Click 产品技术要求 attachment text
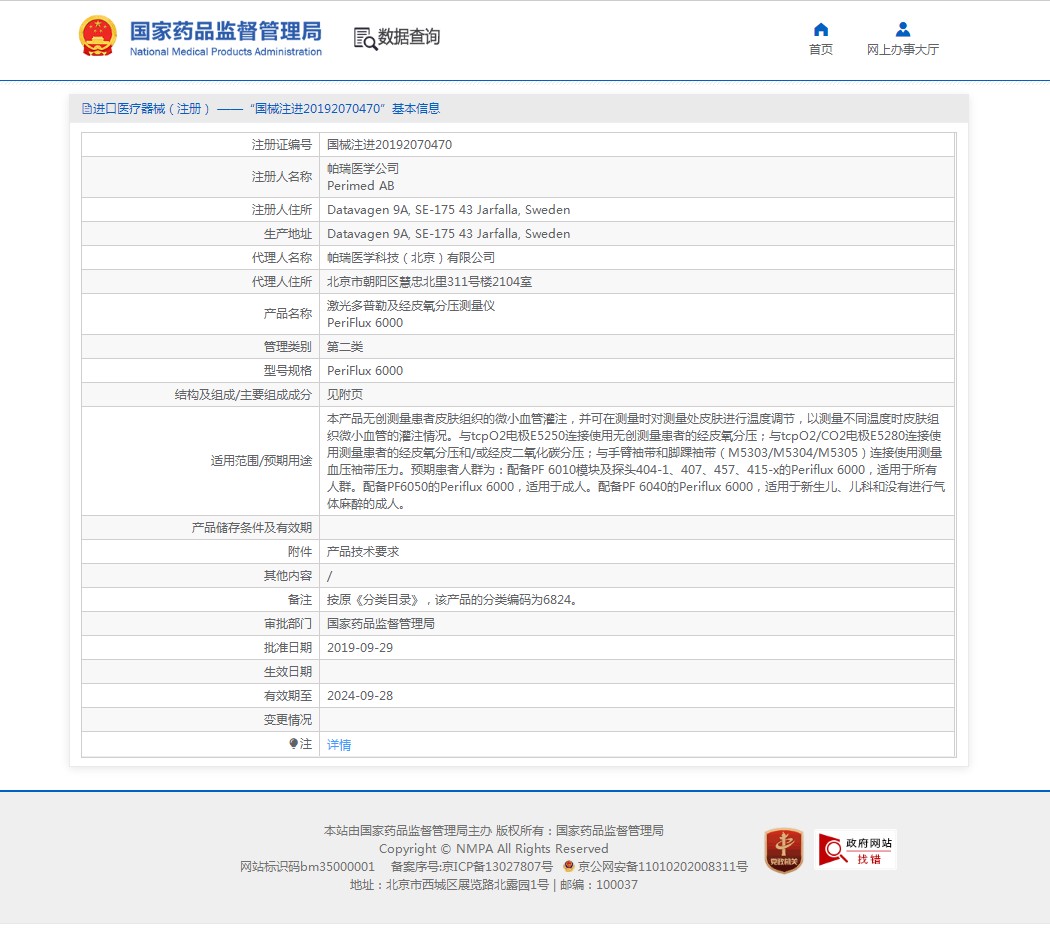This screenshot has height=930, width=1050. (x=363, y=552)
